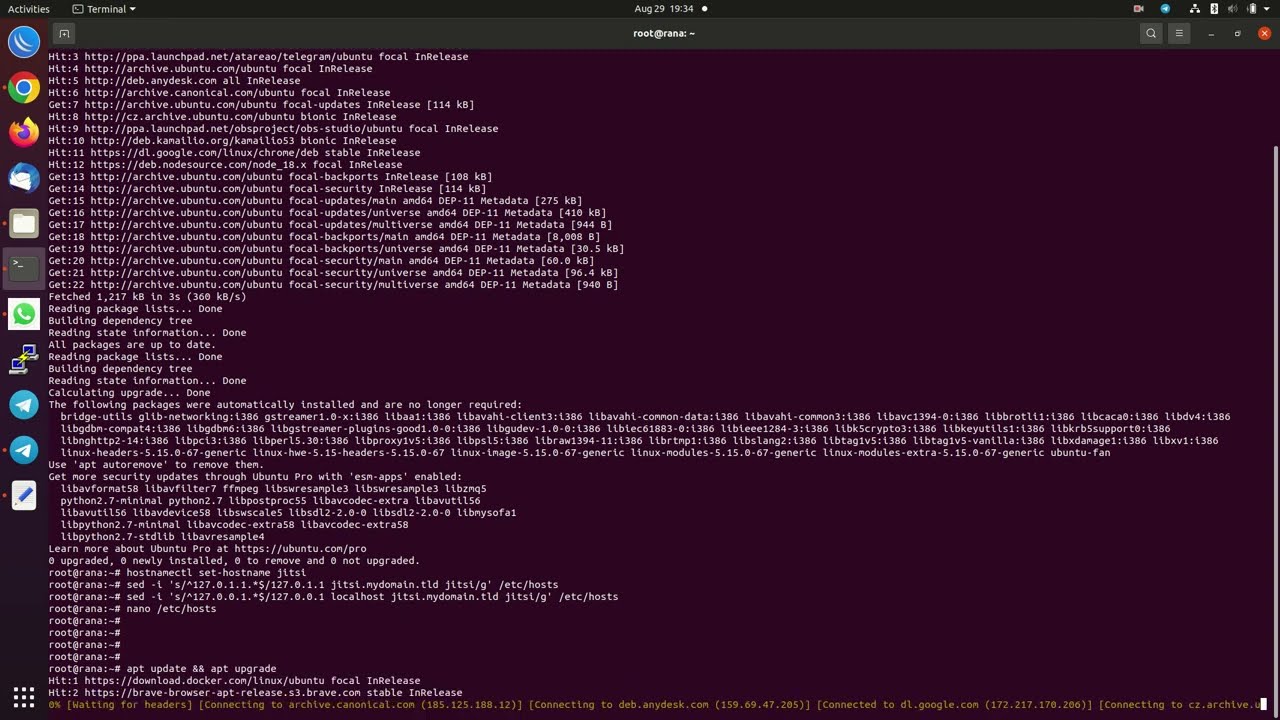Image resolution: width=1280 pixels, height=720 pixels.
Task: Open the calendar via Aug 29 19:34 clock
Action: coord(664,9)
